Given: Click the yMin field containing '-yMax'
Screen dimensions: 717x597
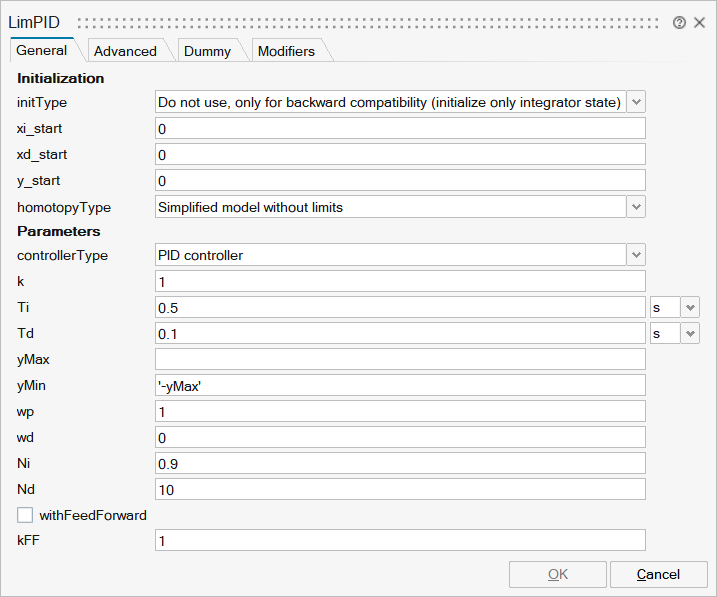Looking at the screenshot, I should pos(400,386).
